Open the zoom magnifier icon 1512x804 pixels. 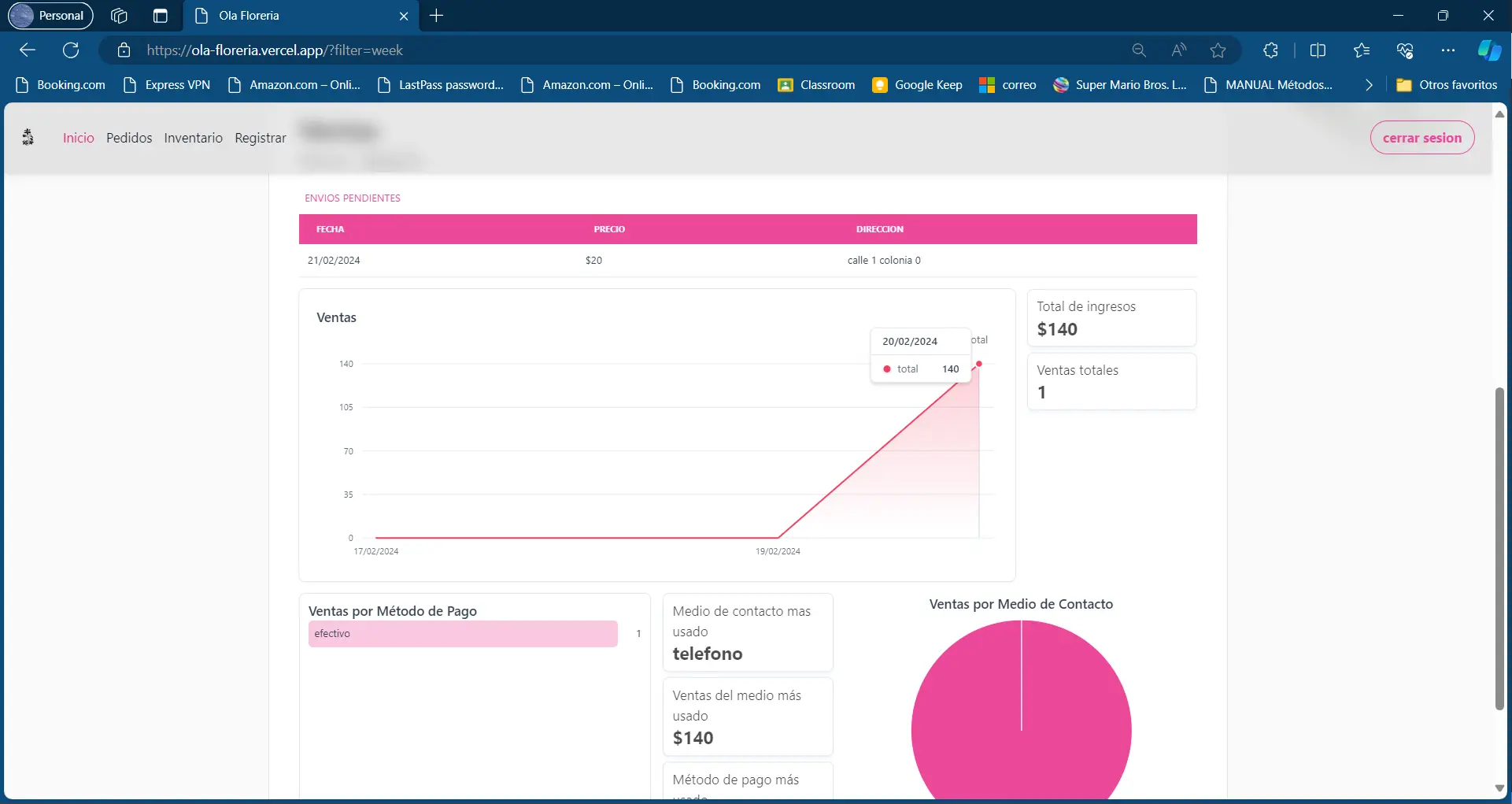(1139, 50)
